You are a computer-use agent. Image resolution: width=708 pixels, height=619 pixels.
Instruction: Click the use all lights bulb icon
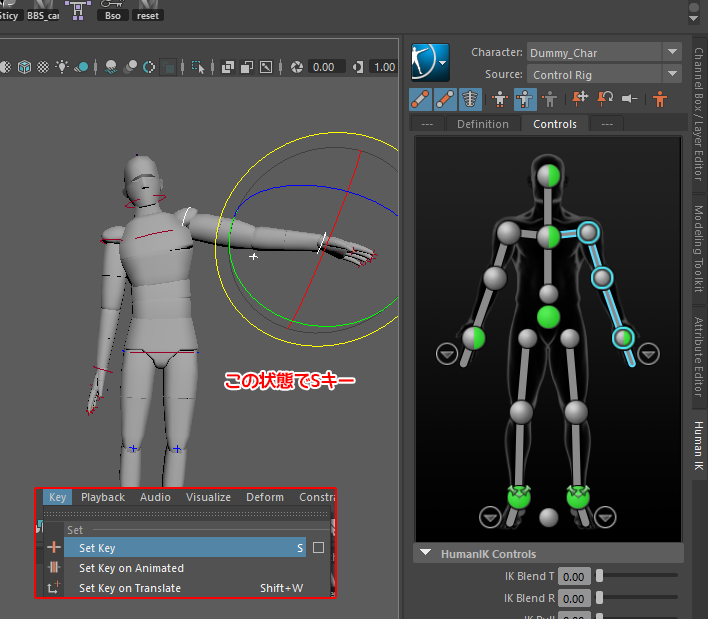click(63, 67)
